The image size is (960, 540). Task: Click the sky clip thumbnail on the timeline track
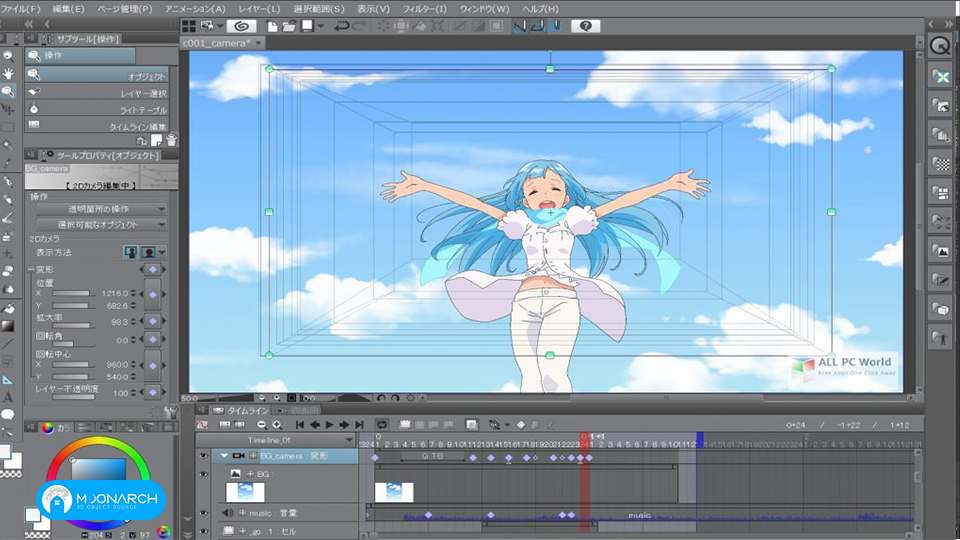tap(394, 492)
